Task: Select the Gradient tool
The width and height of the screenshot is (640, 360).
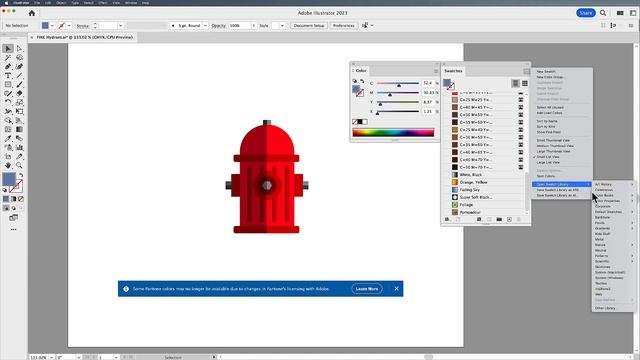Action: click(x=19, y=129)
